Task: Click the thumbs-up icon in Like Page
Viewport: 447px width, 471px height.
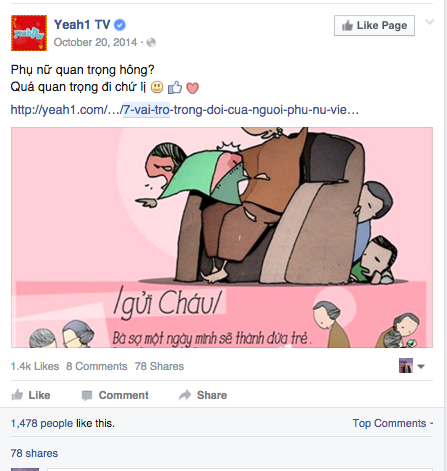Action: [347, 25]
